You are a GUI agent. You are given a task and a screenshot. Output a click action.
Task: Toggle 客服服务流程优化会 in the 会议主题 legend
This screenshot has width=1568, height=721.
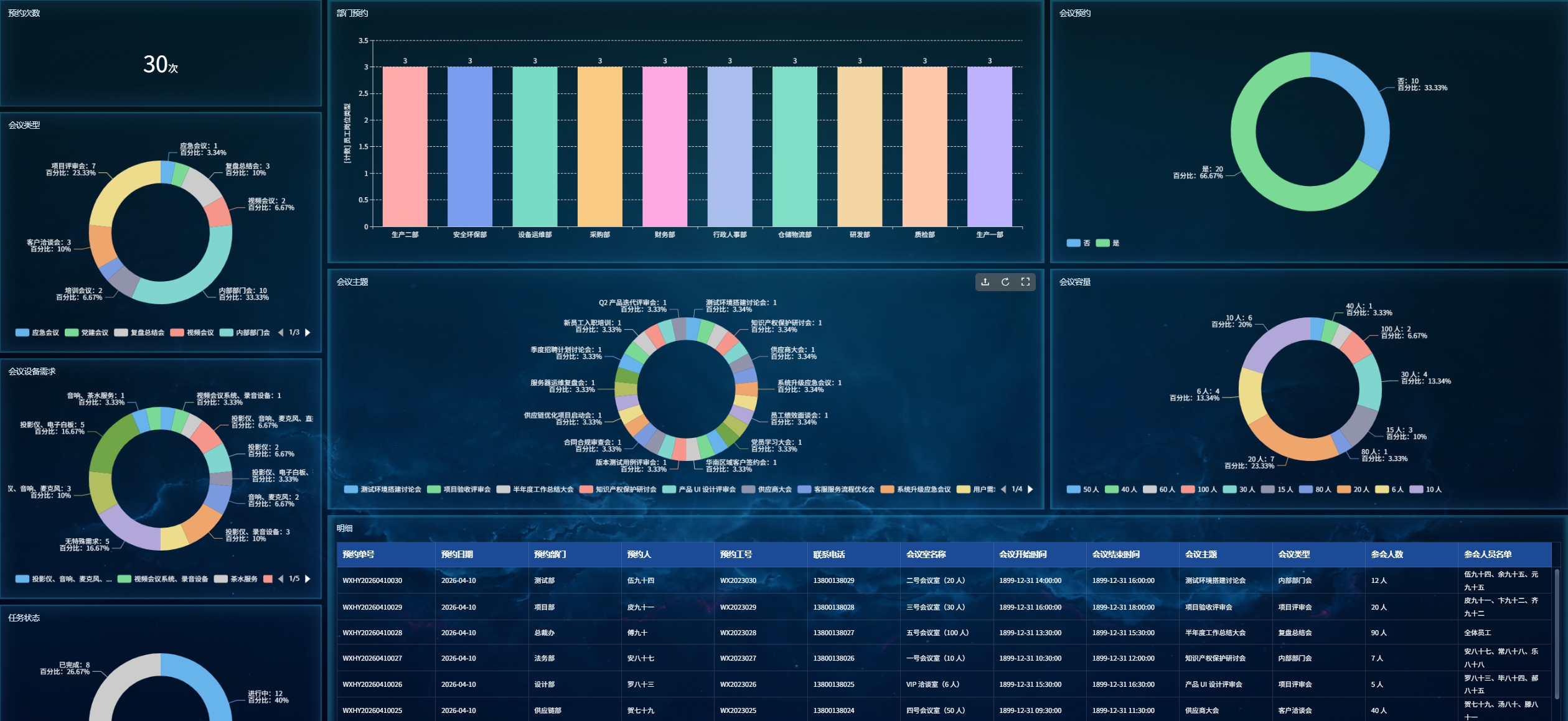coord(837,490)
